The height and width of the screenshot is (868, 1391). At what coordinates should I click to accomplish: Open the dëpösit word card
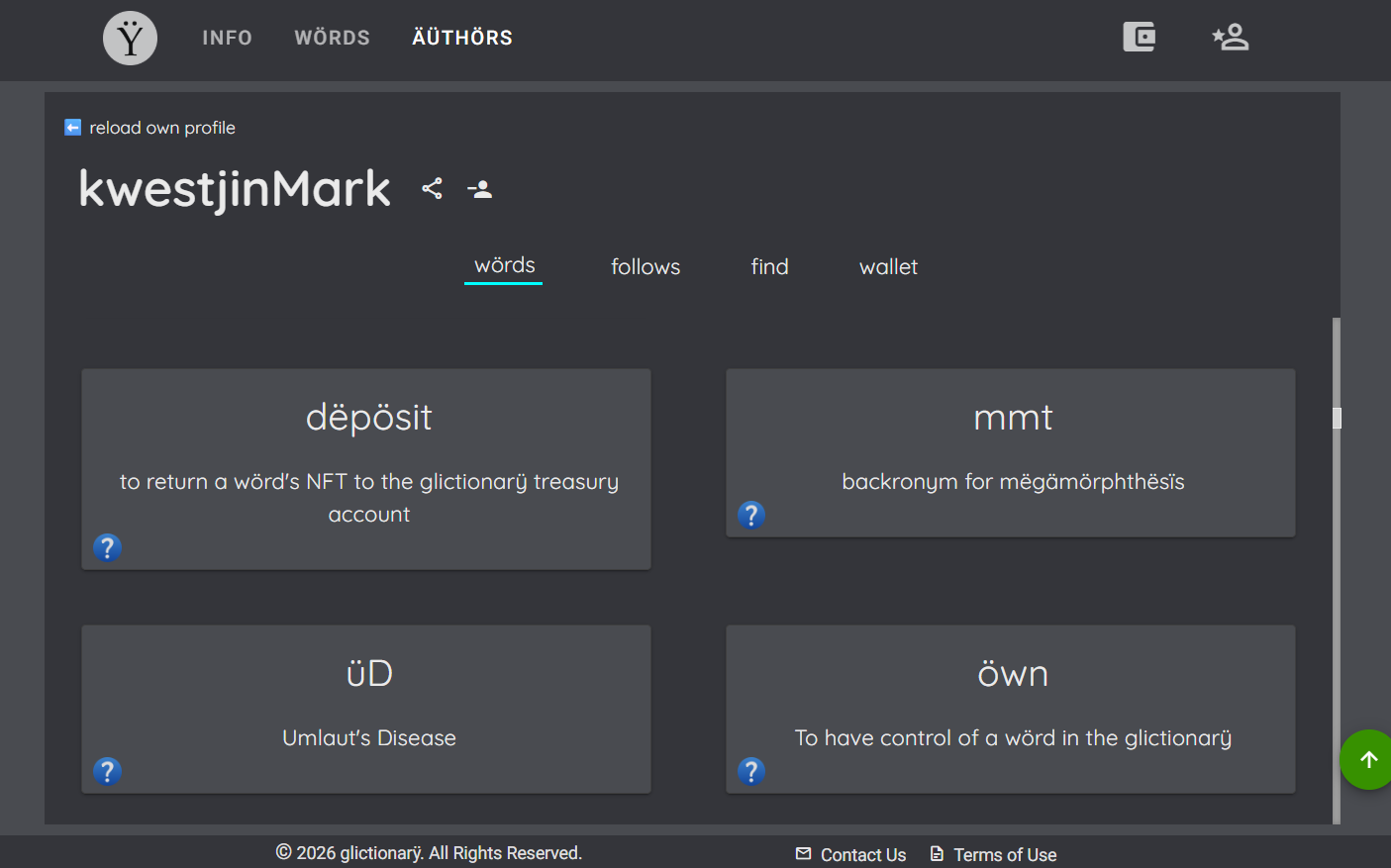(x=366, y=469)
